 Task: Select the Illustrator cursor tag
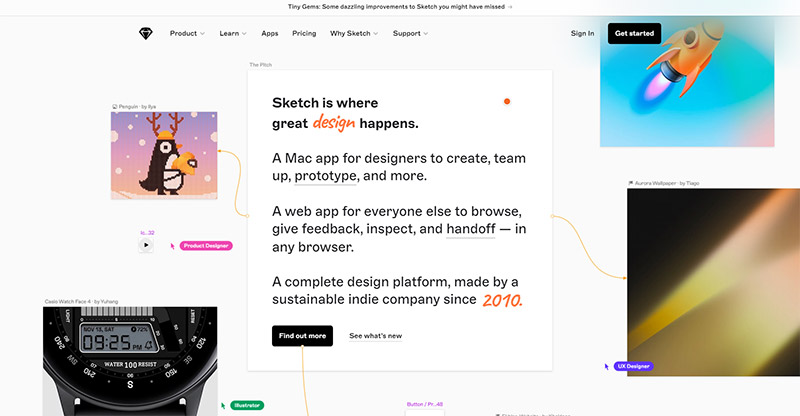(x=247, y=405)
